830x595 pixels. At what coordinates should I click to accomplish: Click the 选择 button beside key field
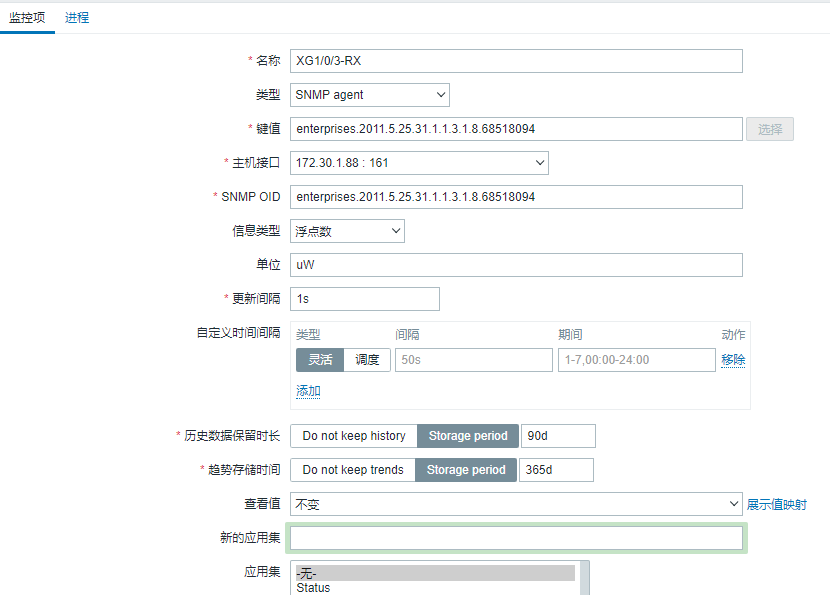(x=769, y=129)
